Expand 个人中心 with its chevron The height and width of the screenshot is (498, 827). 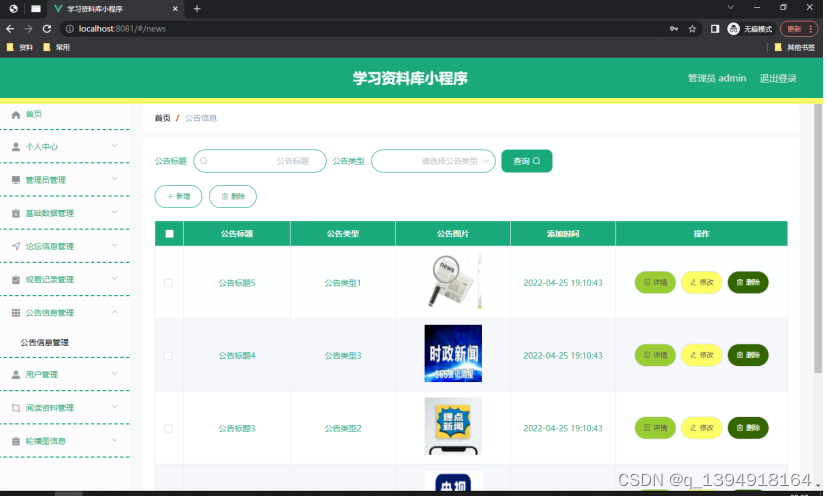[x=114, y=146]
